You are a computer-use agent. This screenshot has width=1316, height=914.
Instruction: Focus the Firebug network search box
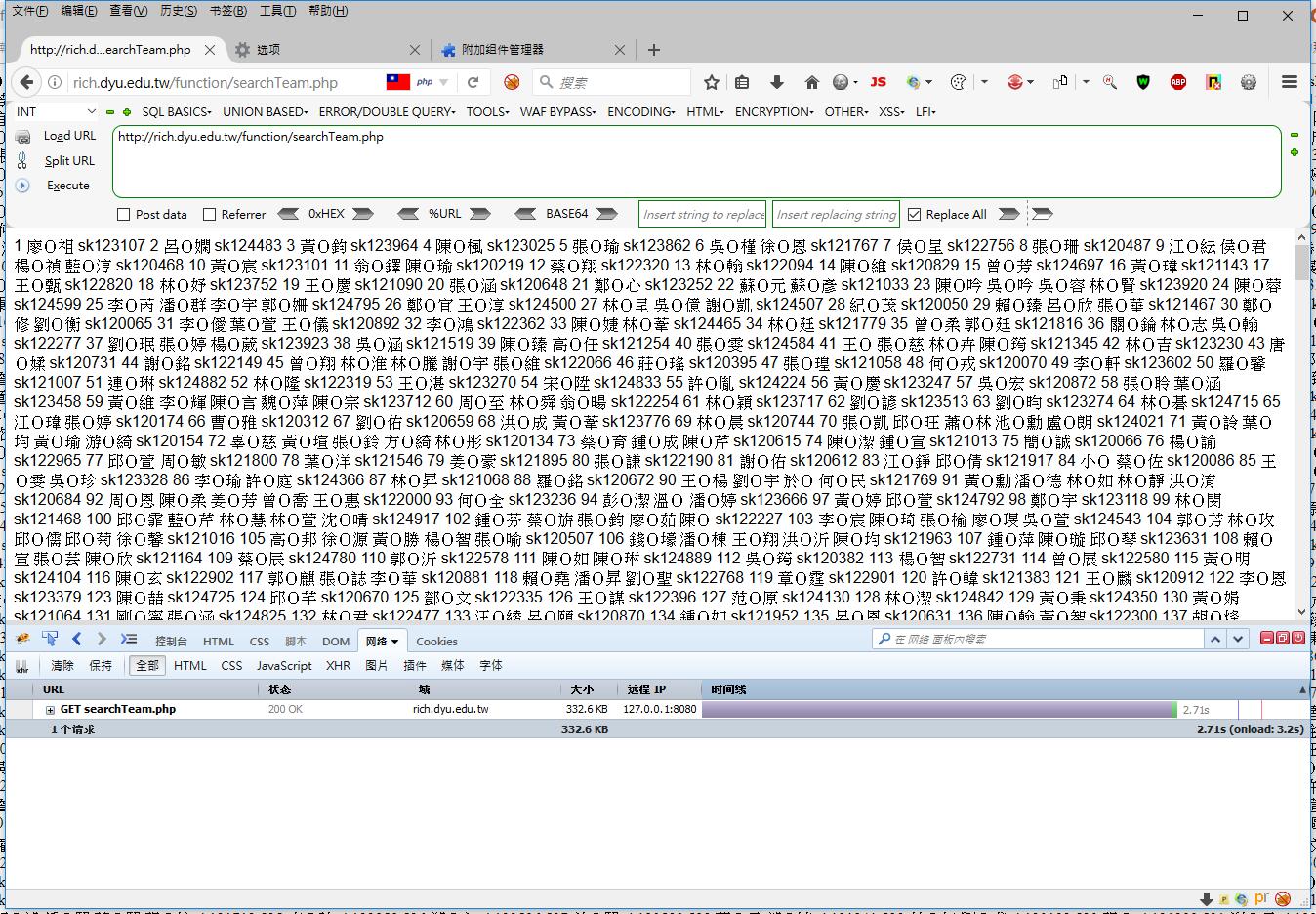pyautogui.click(x=1038, y=639)
